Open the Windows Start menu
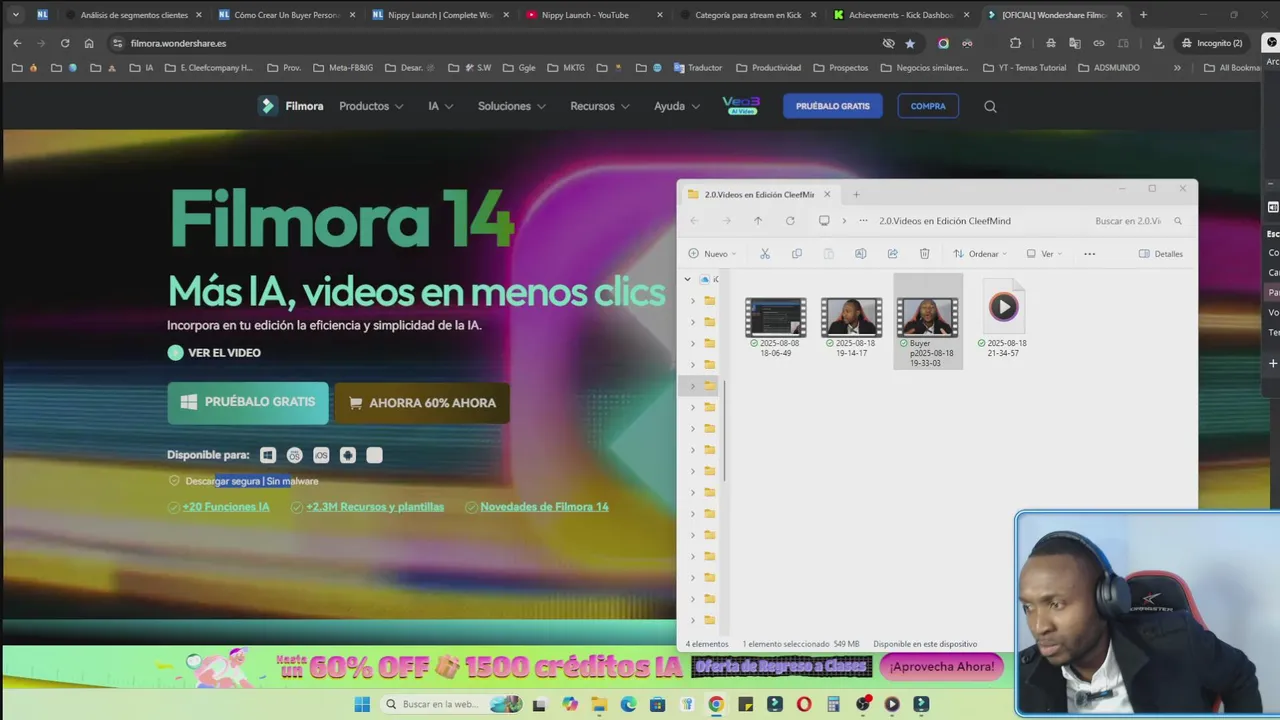This screenshot has width=1280, height=720. pos(362,704)
